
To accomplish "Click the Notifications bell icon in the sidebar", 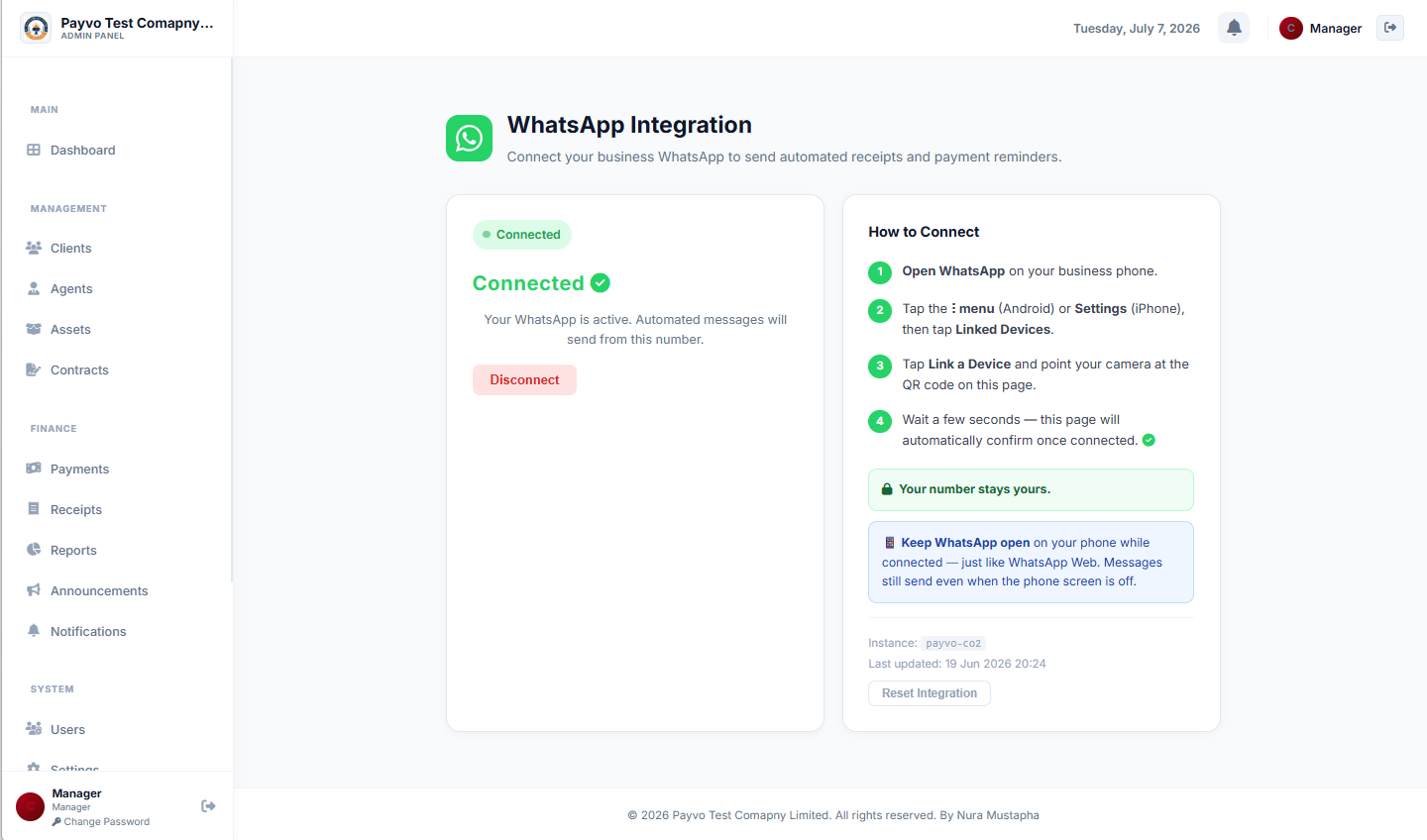I will [x=34, y=631].
